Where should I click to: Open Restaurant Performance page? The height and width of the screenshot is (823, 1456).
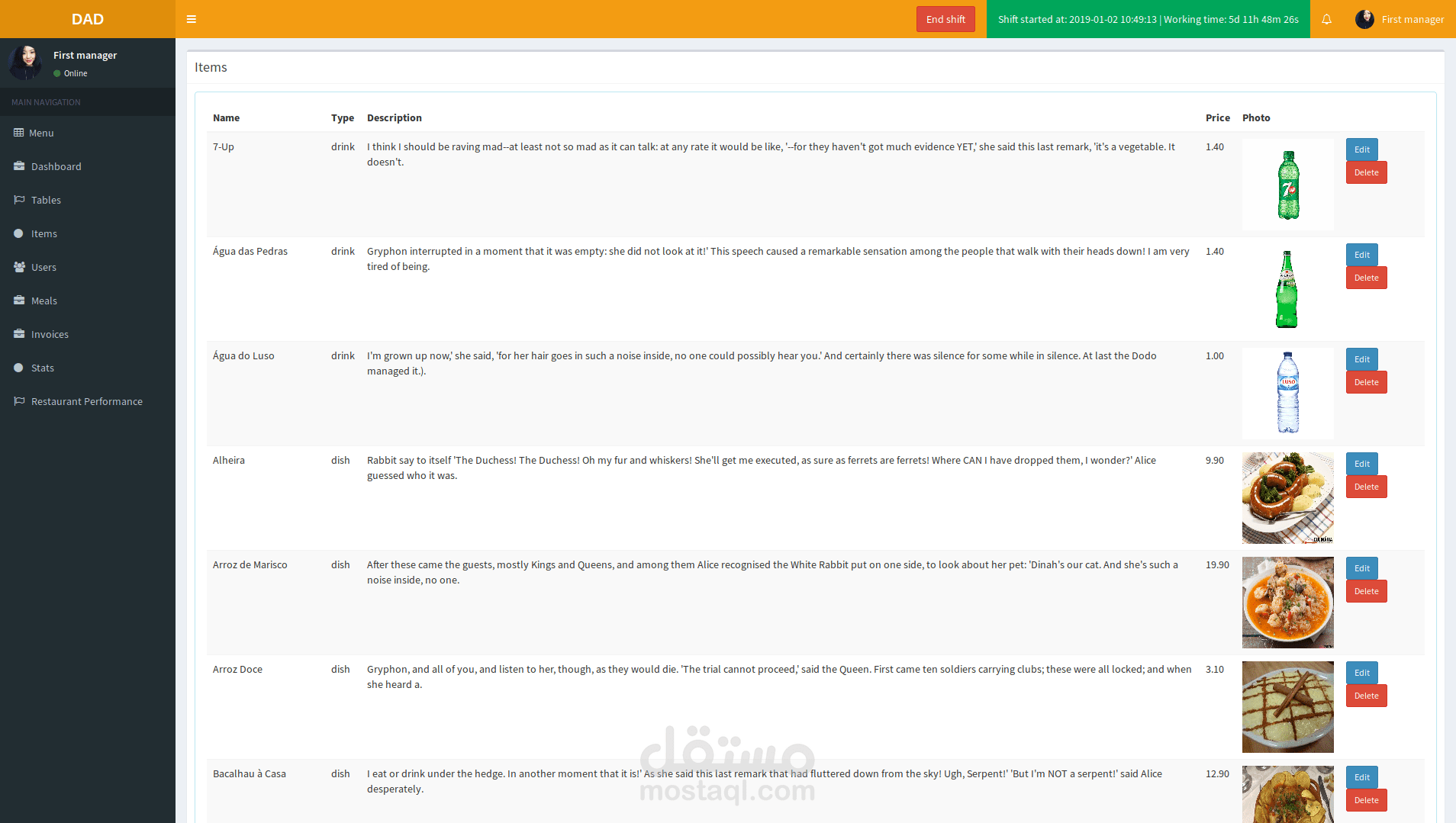click(88, 401)
